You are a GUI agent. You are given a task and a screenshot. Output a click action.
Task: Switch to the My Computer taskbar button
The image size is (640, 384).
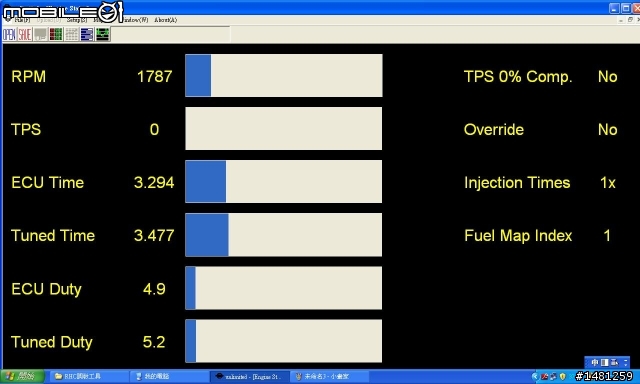(169, 376)
